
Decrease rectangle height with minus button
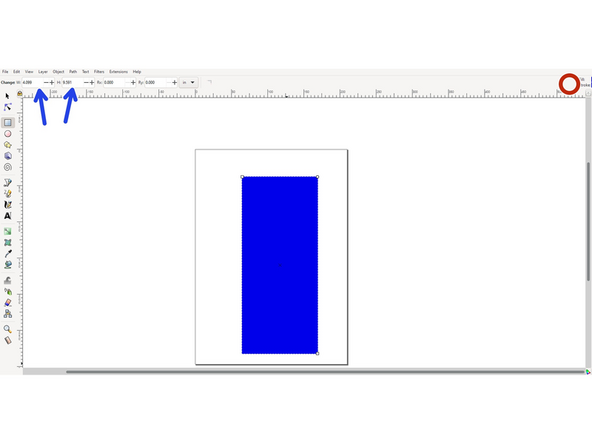(86, 82)
